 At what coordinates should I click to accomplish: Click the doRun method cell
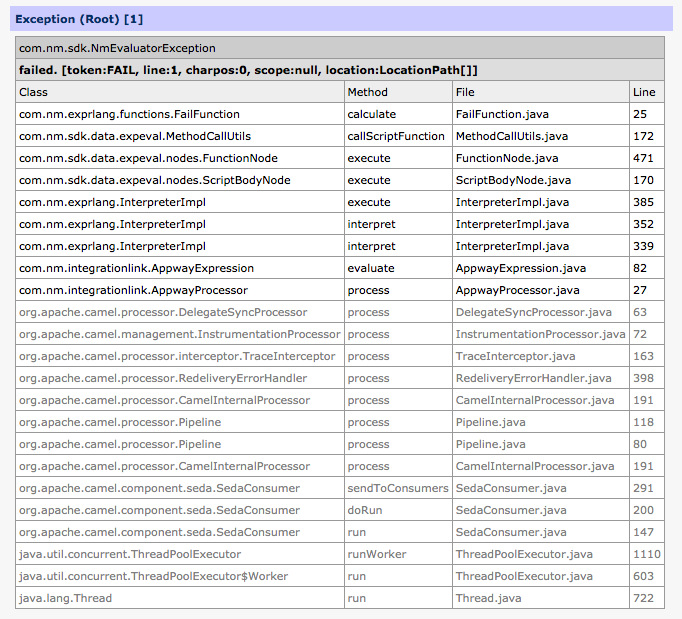point(398,510)
